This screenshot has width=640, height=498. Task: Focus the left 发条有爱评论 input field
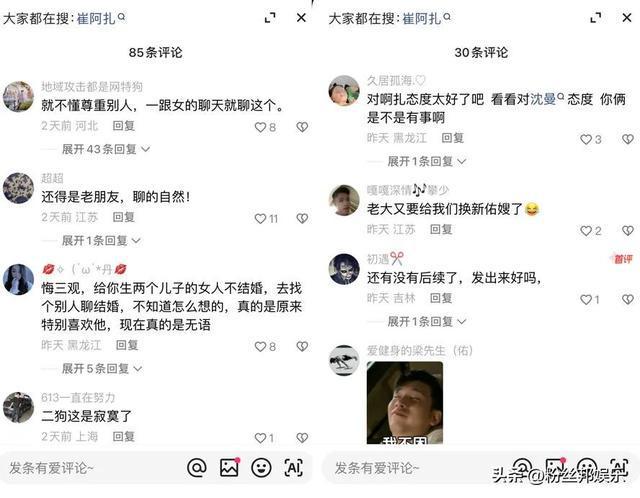(94, 468)
